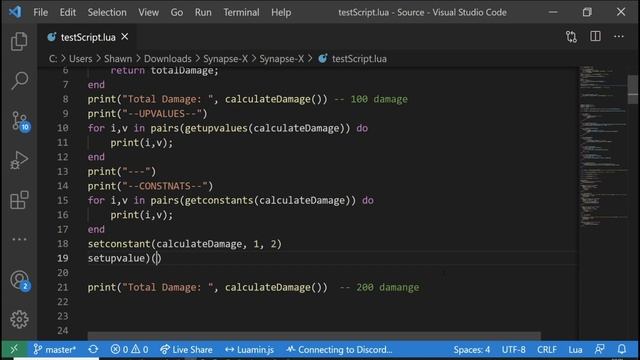640x360 pixels.
Task: Open the View menu
Action: pos(149,12)
